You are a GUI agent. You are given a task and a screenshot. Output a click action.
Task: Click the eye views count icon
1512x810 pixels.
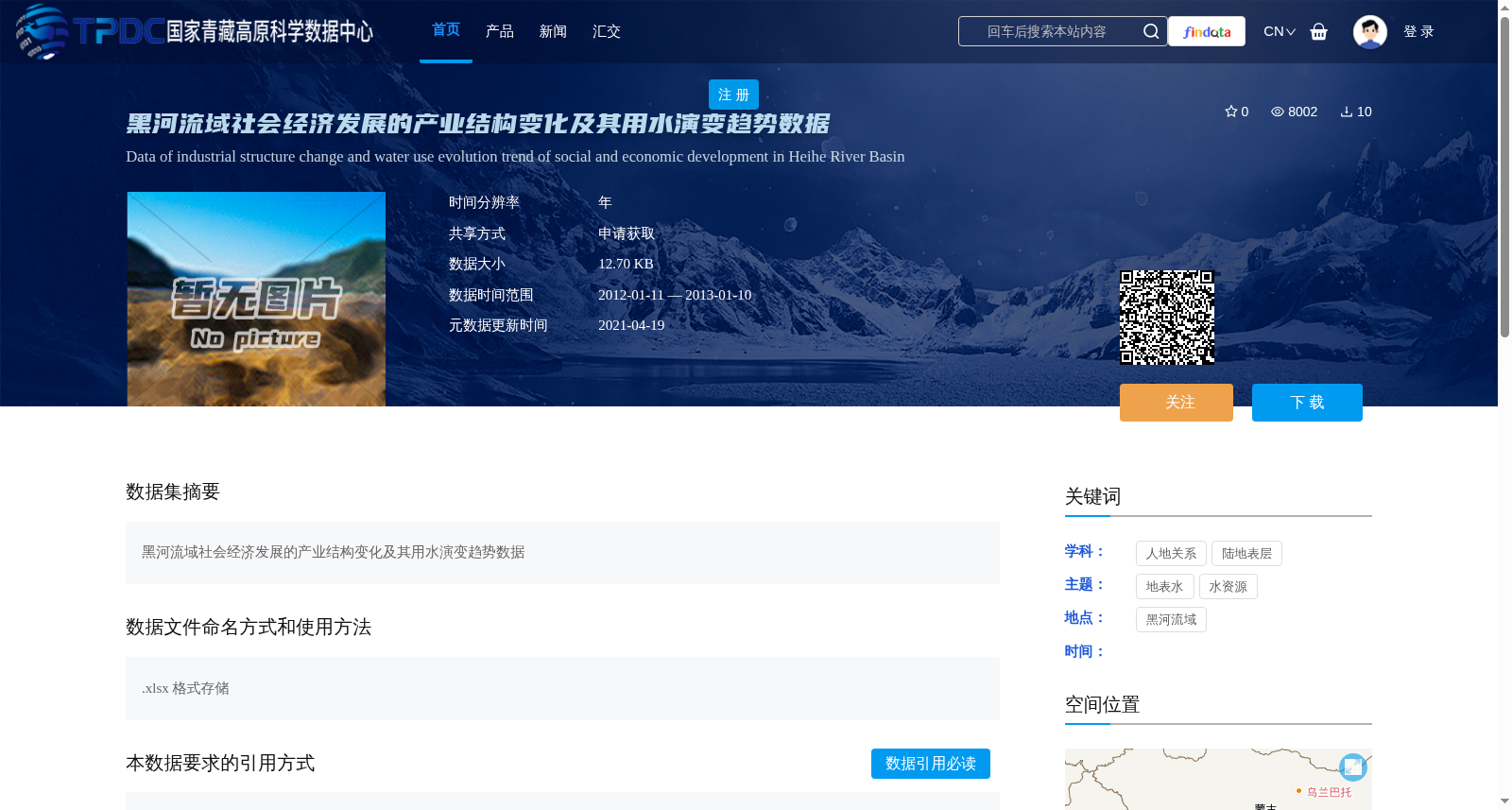[x=1277, y=112]
